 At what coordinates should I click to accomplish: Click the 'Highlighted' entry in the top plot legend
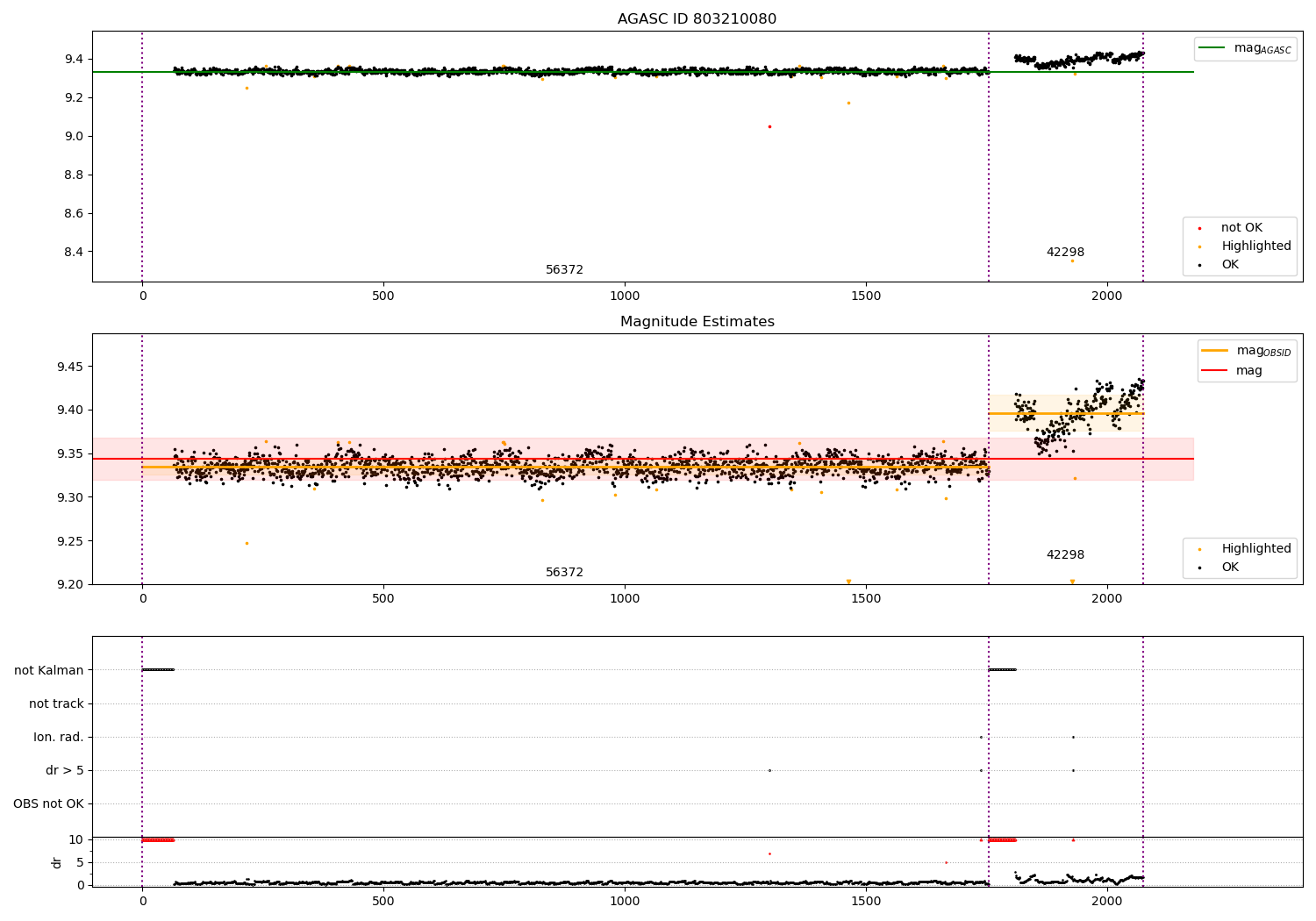[1255, 246]
